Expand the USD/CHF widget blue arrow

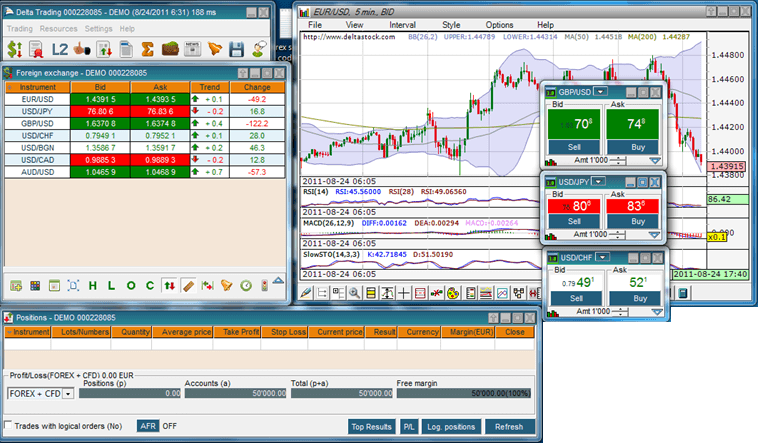(656, 312)
